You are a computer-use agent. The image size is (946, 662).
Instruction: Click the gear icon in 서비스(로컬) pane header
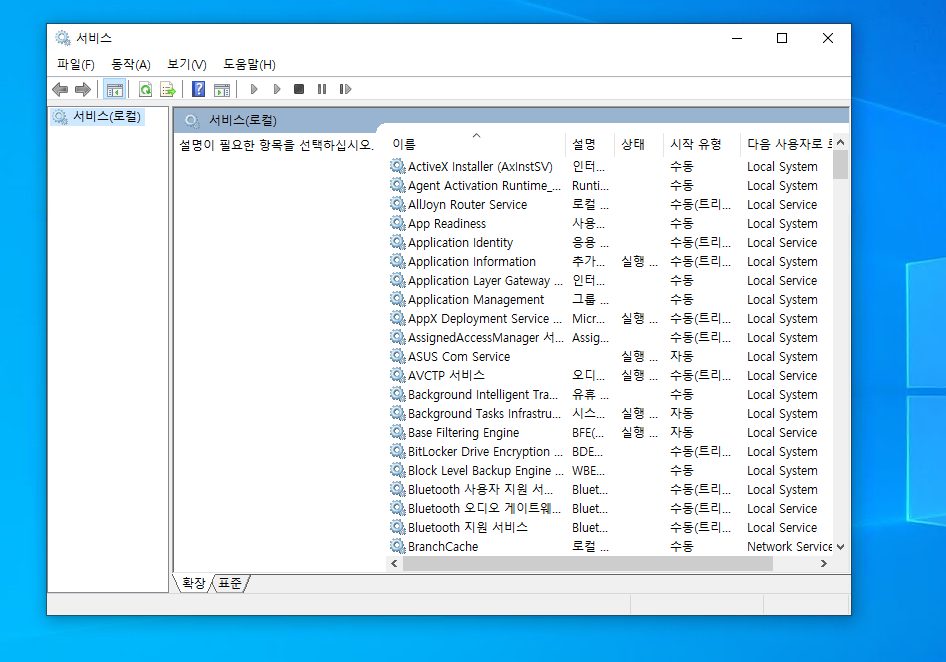192,121
